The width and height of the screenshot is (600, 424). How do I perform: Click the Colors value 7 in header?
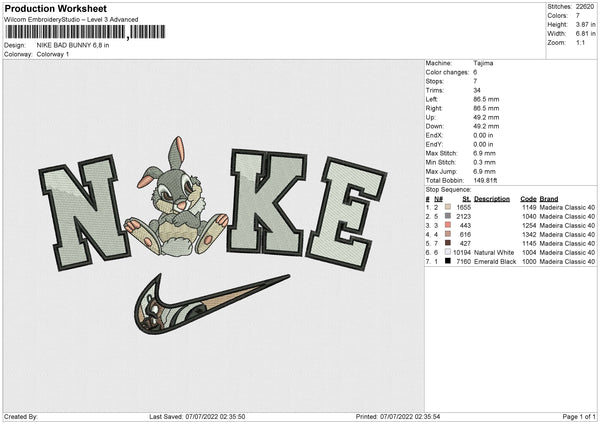coord(578,16)
